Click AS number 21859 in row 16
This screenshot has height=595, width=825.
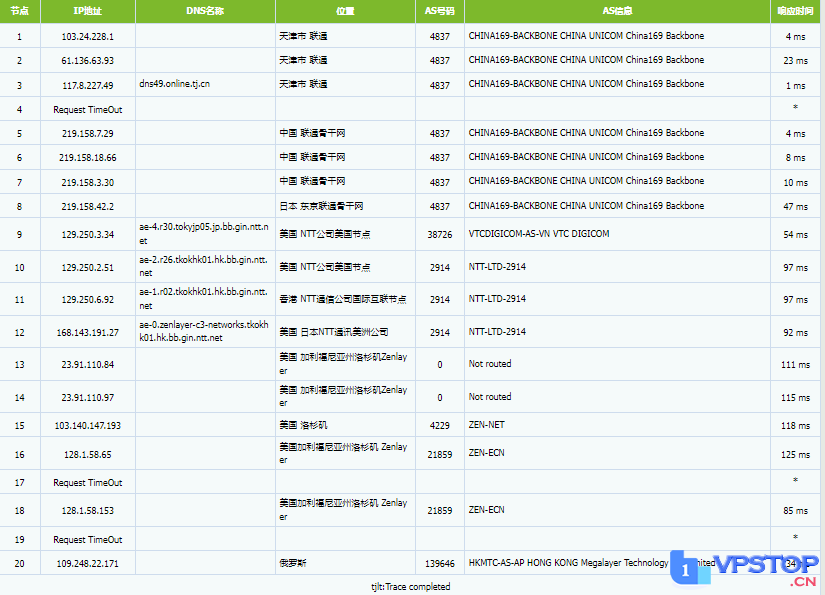point(440,455)
